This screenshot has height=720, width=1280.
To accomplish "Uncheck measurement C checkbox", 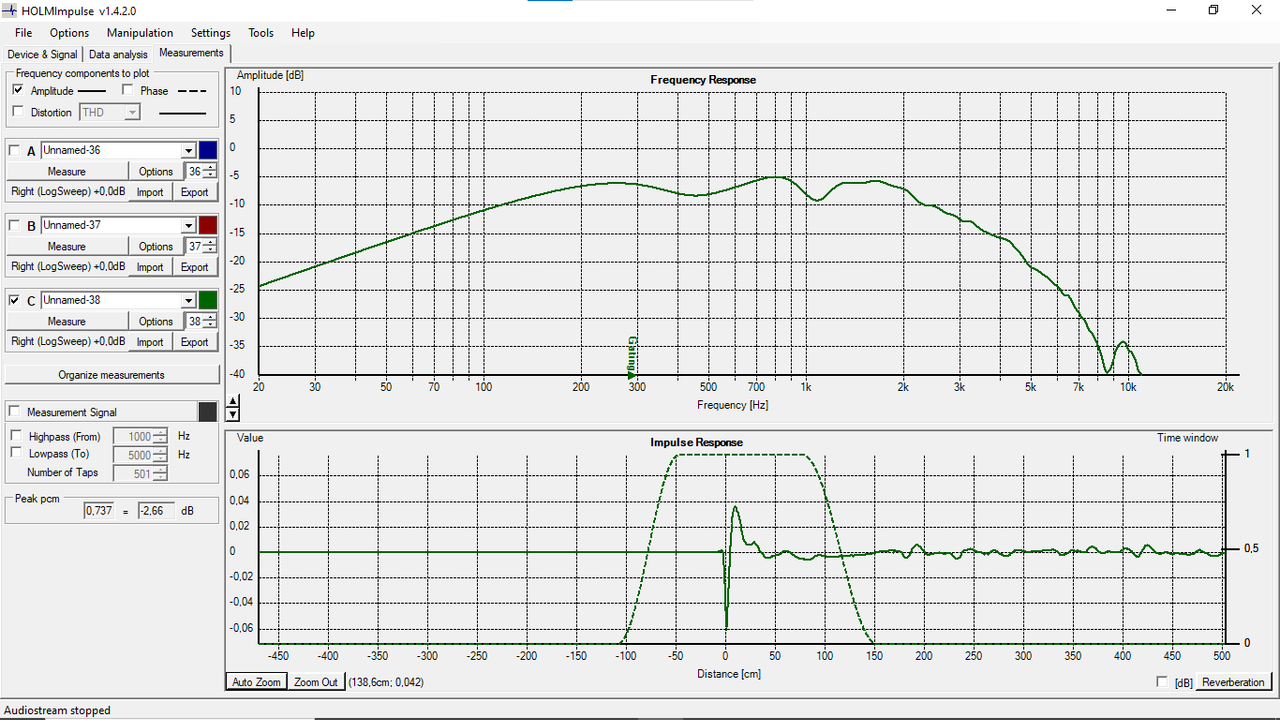I will [x=14, y=301].
